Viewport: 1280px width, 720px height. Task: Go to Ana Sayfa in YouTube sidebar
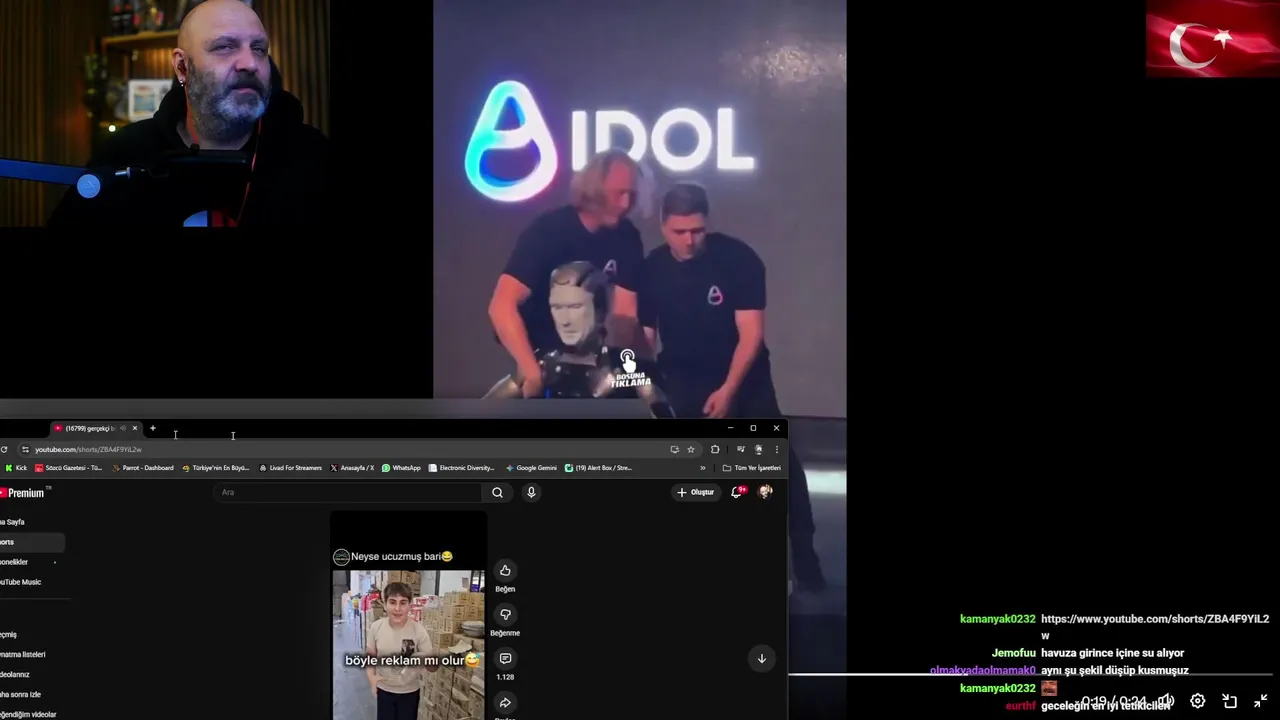pos(30,522)
